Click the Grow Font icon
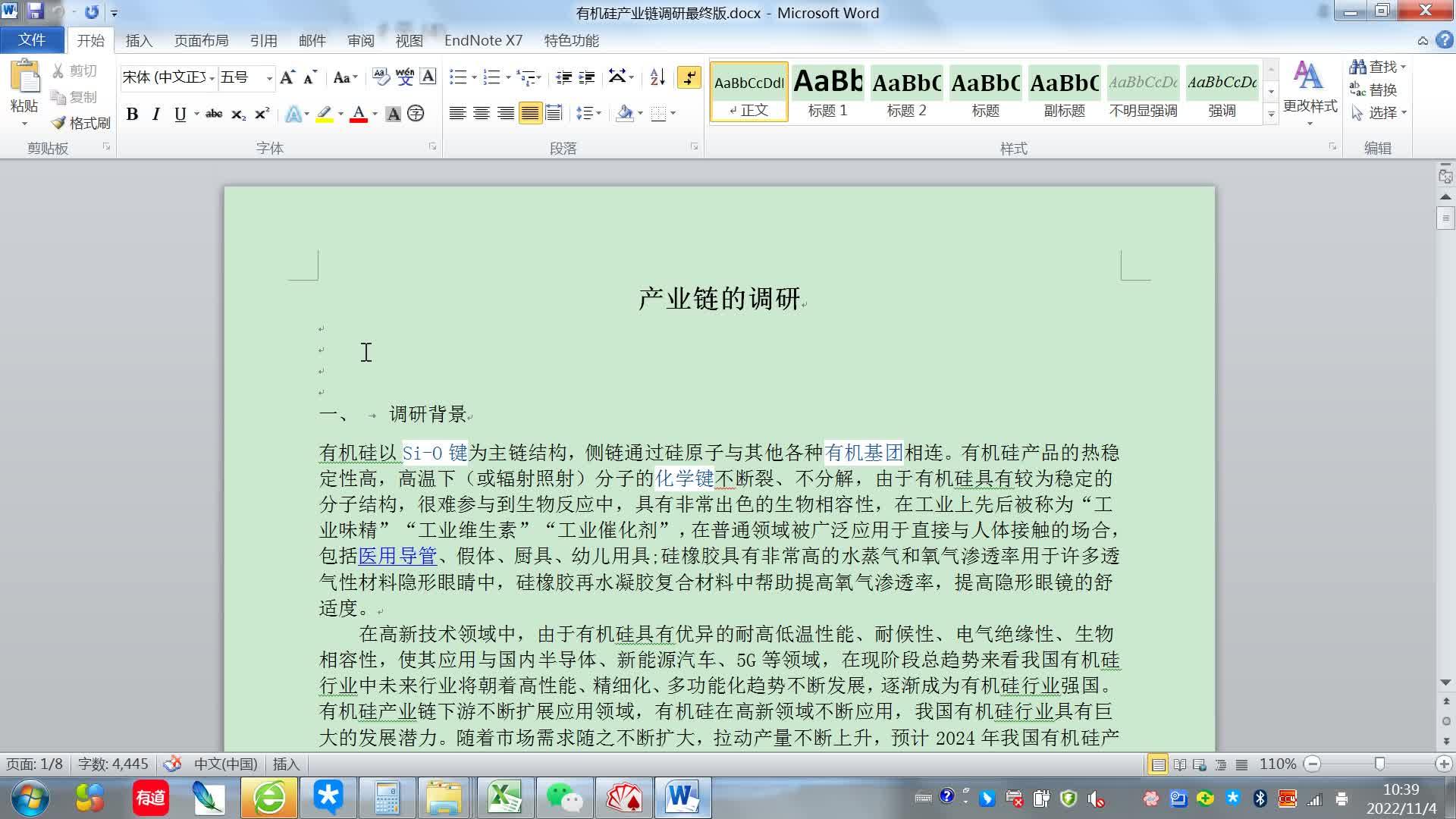The image size is (1456, 819). pos(287,77)
